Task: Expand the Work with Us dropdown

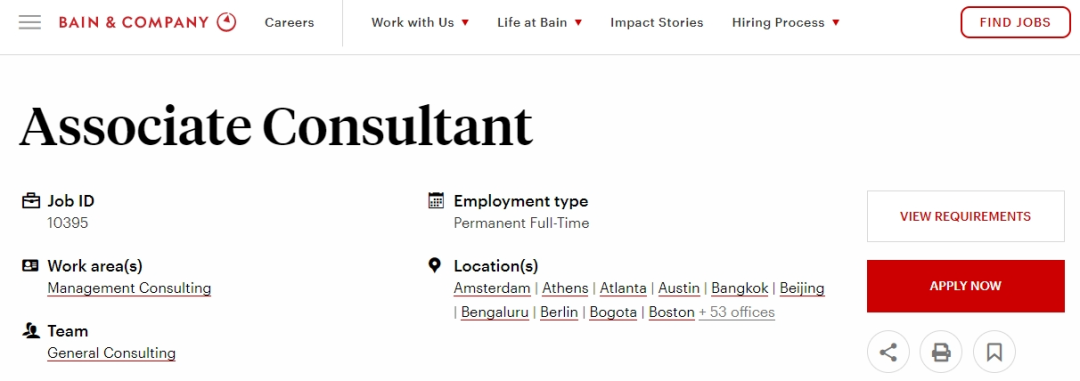Action: tap(420, 23)
